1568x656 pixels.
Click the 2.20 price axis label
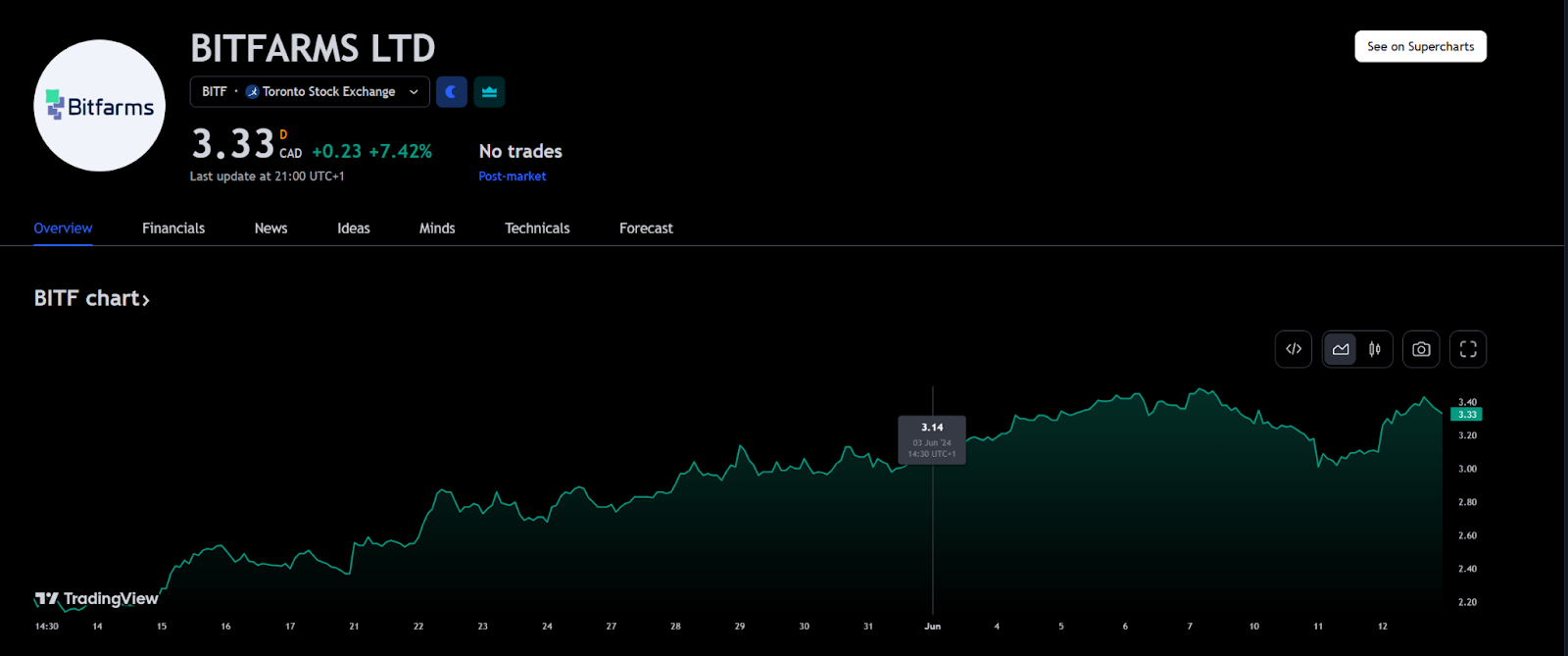(x=1467, y=602)
